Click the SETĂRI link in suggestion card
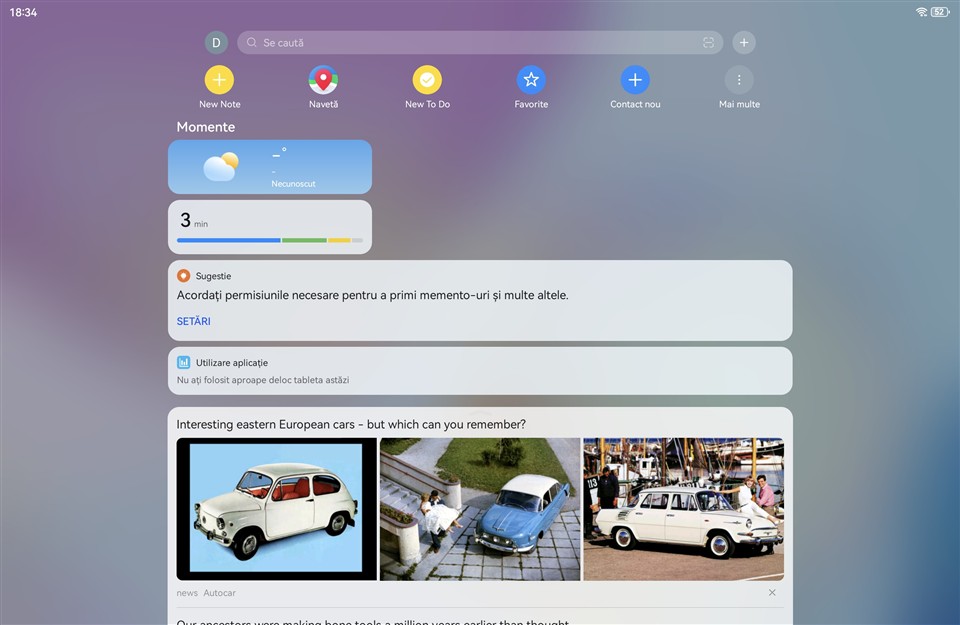The width and height of the screenshot is (960, 625). [x=193, y=321]
